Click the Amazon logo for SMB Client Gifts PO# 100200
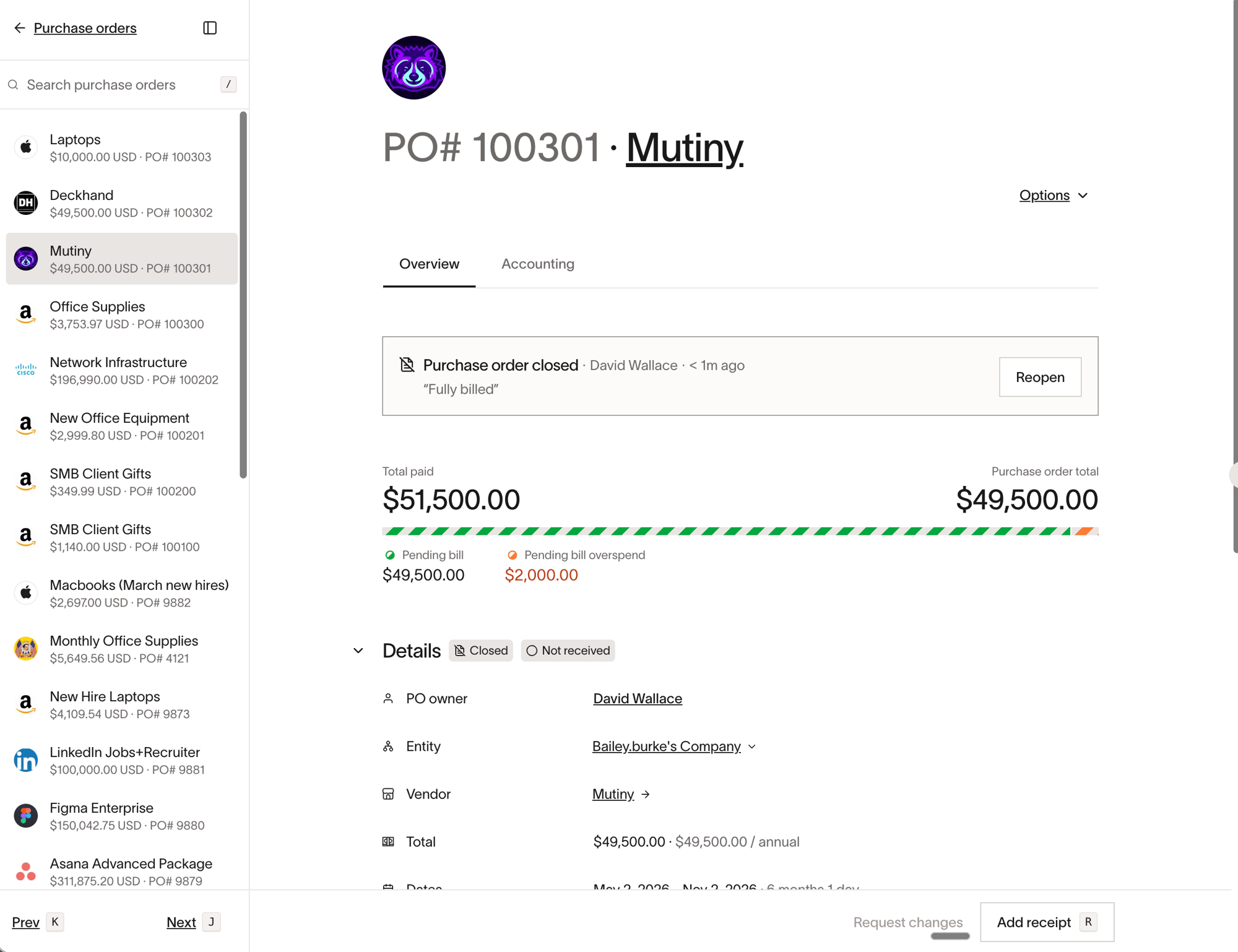This screenshot has width=1238, height=952. [26, 482]
